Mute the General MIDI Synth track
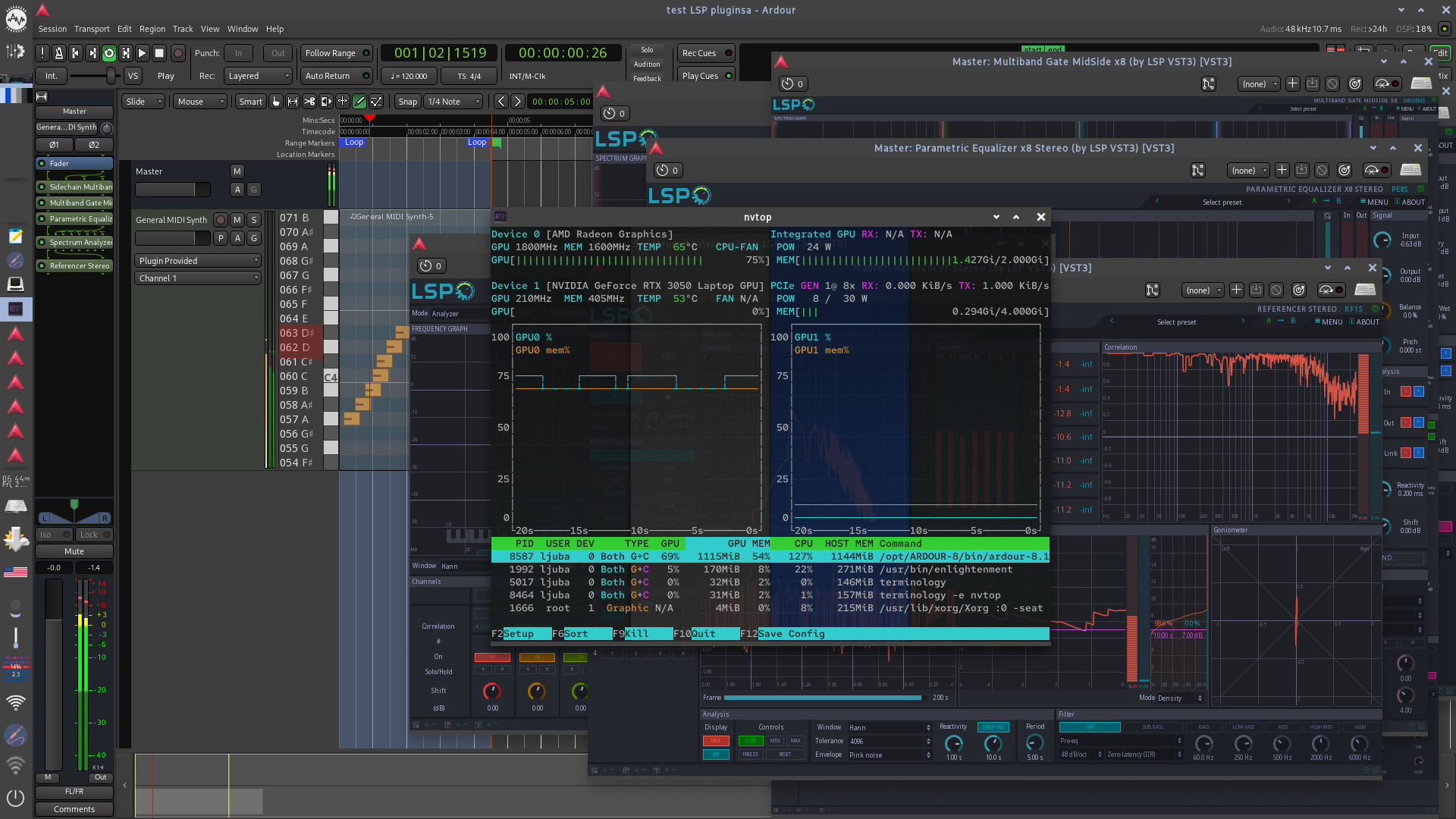This screenshot has height=819, width=1456. coord(237,220)
